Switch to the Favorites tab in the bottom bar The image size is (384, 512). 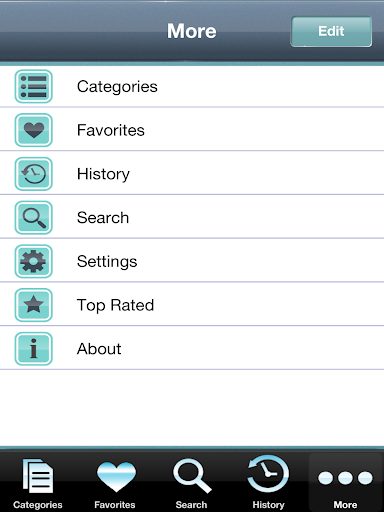click(115, 483)
